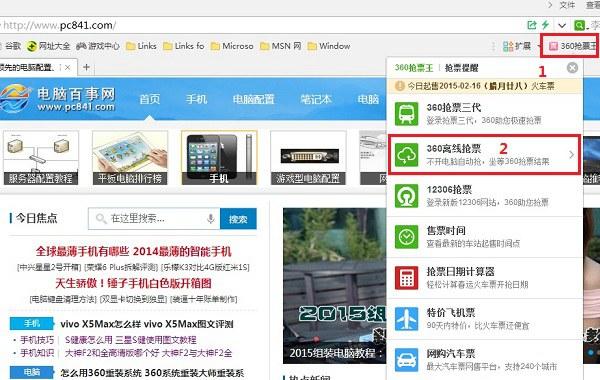Switch to 360抢票王 tab in popup

pos(414,68)
